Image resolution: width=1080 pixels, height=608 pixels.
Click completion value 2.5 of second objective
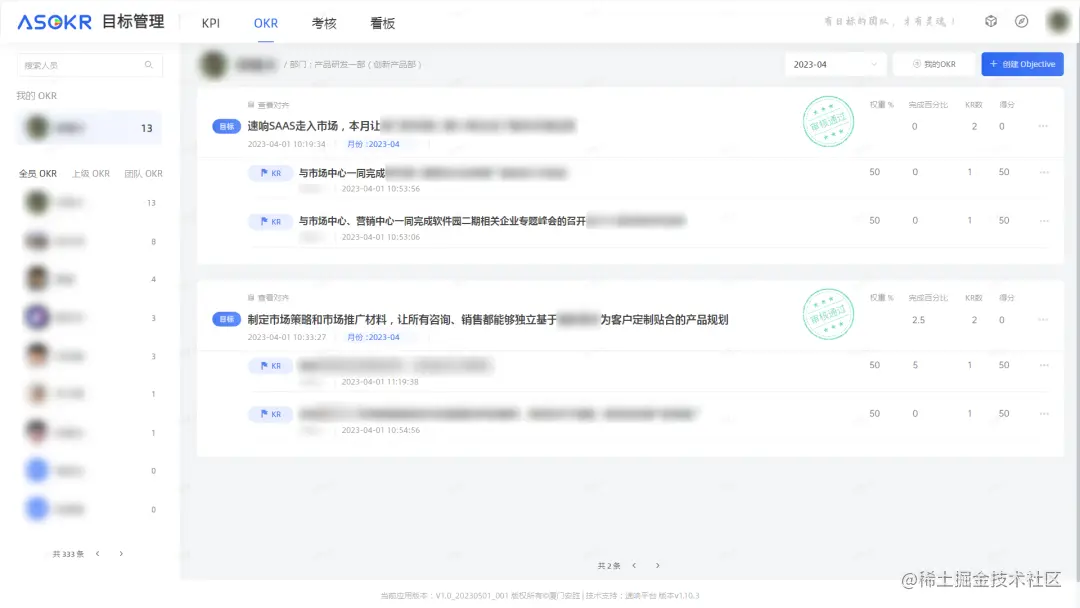(918, 319)
